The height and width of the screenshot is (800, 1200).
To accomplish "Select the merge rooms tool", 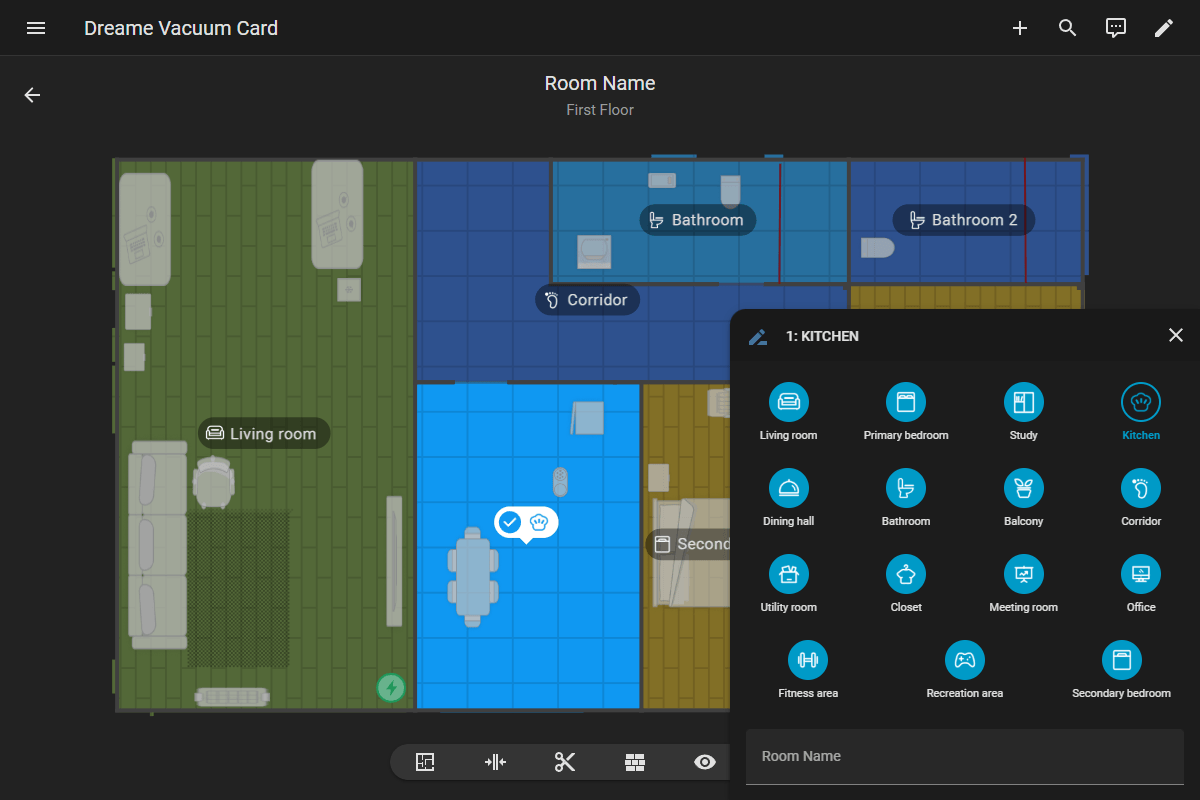I will point(495,763).
